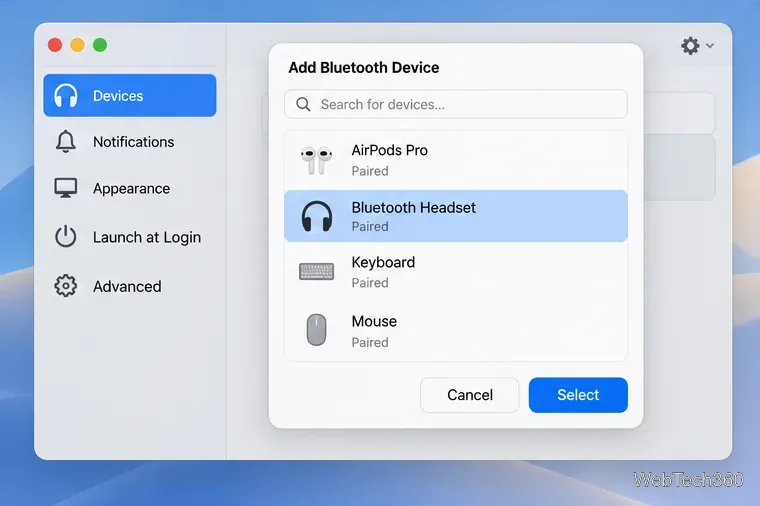Maximize the window with the green button
The height and width of the screenshot is (506, 760).
coord(100,45)
